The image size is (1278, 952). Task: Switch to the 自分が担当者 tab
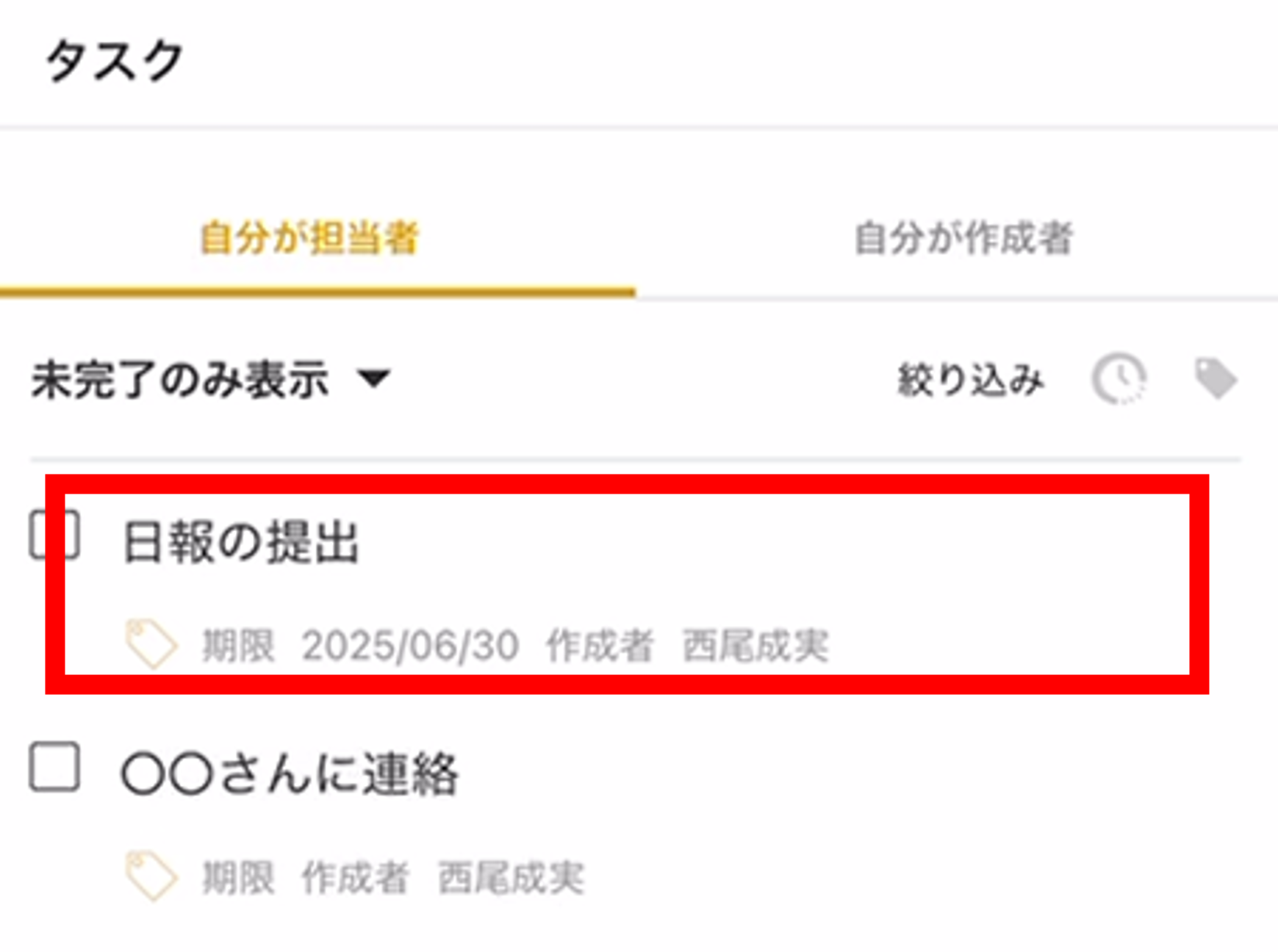(309, 238)
